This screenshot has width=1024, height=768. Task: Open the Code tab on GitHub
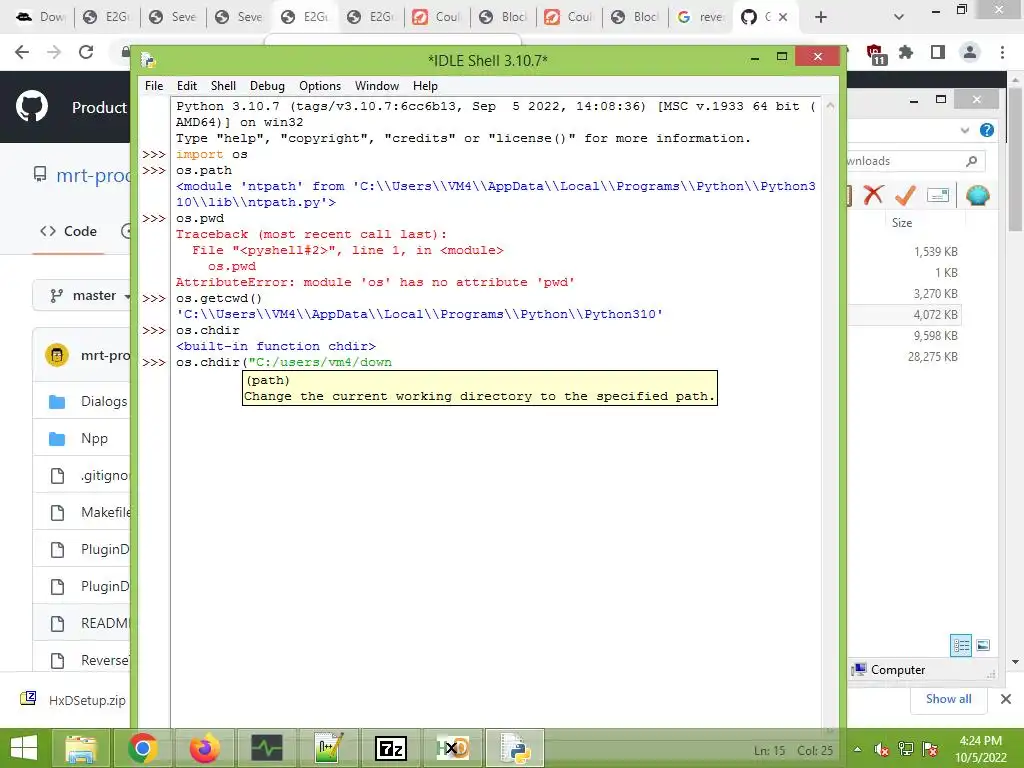coord(69,231)
